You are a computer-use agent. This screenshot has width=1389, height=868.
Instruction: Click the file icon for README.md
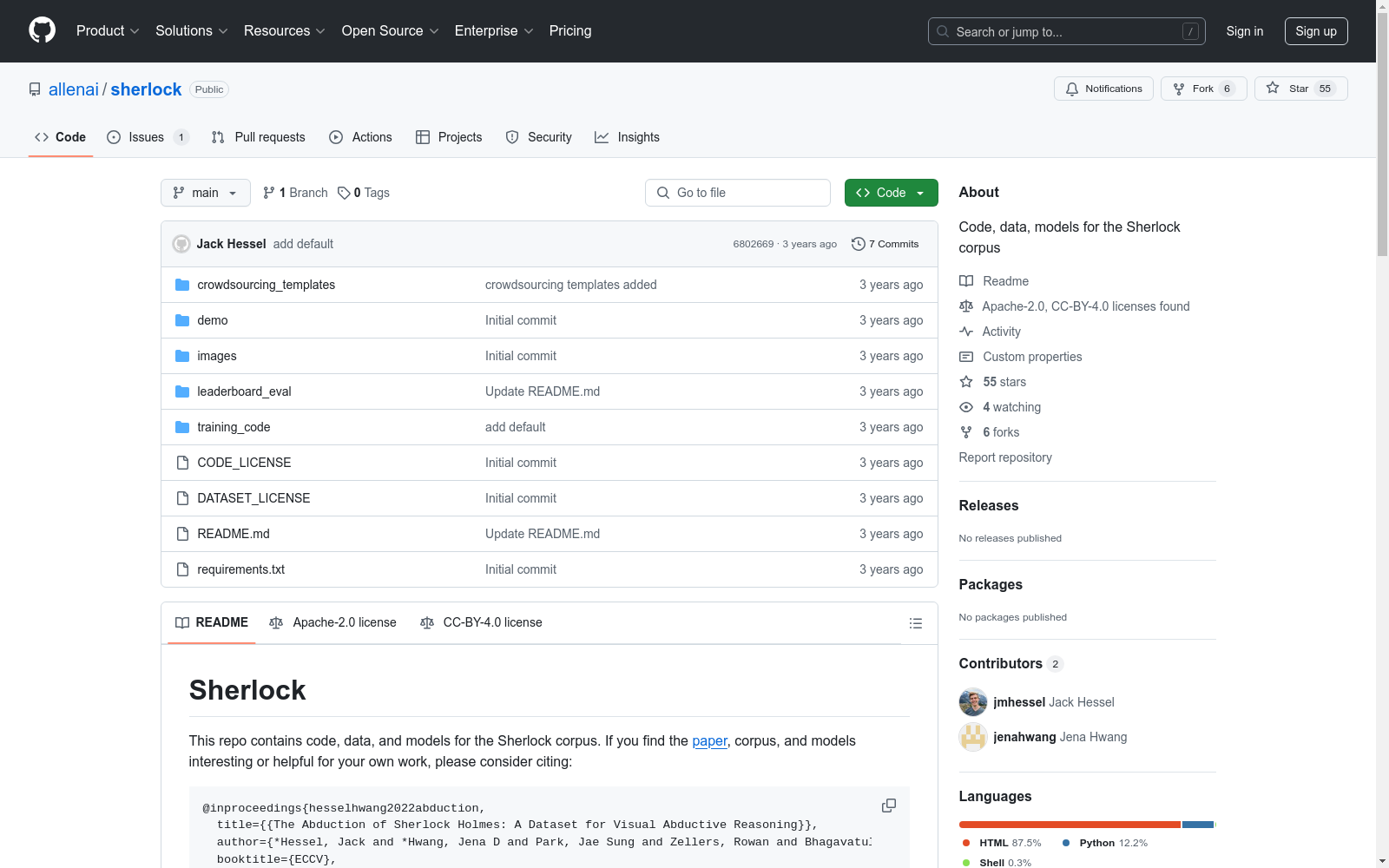pos(182,534)
